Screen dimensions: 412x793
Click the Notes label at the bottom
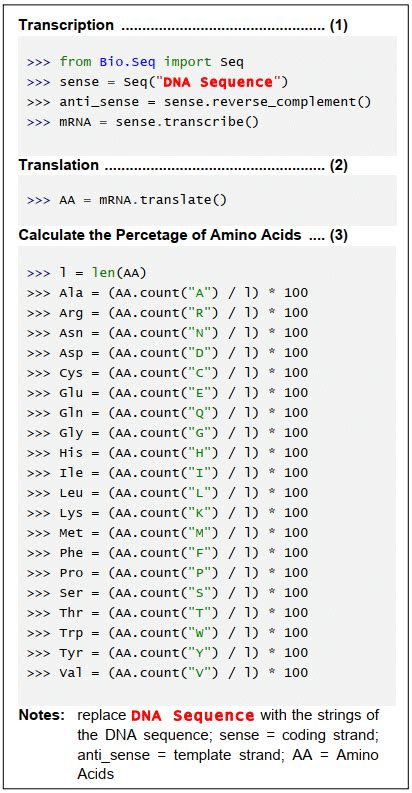[42, 716]
